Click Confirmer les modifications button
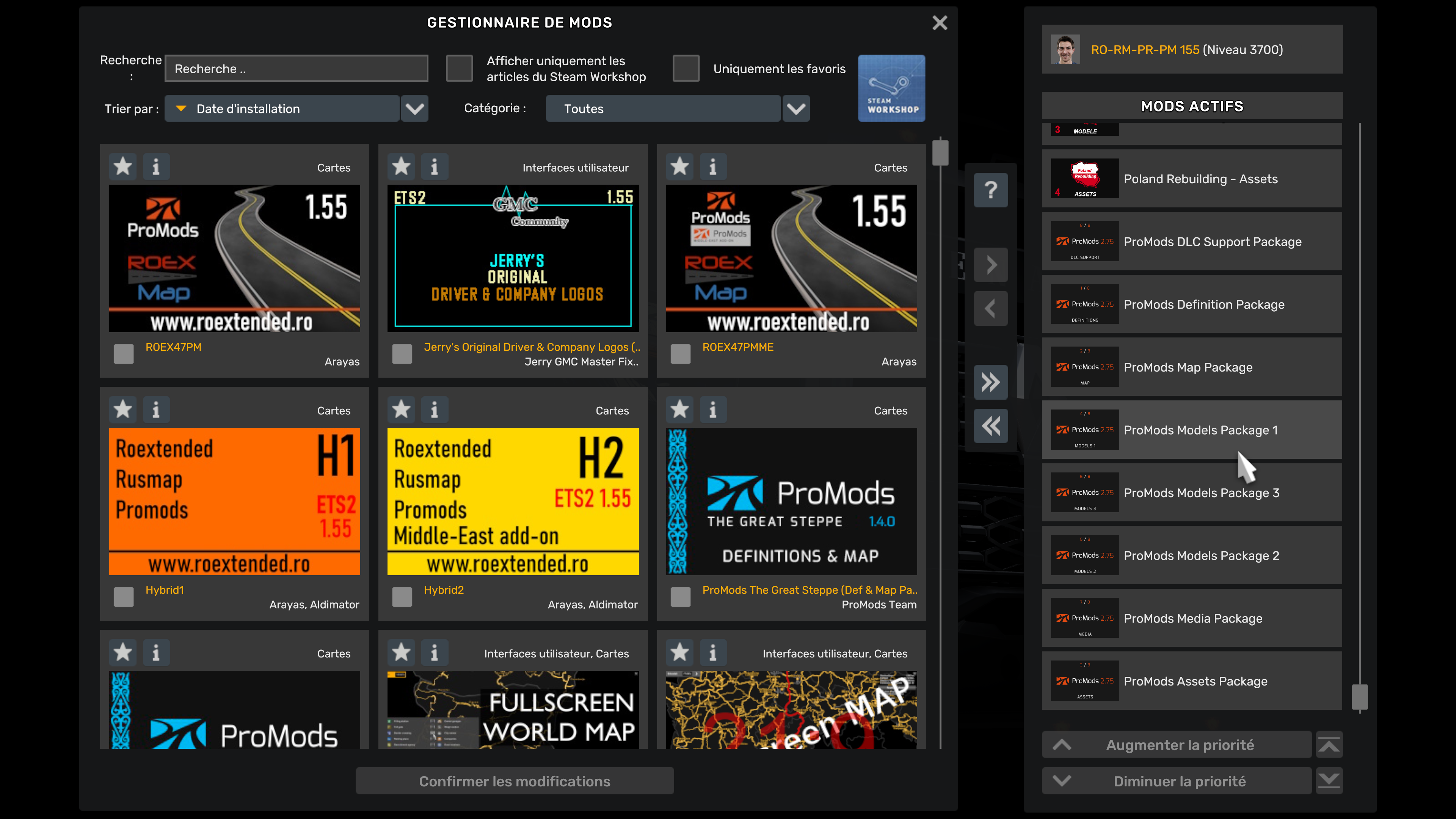1456x819 pixels. coord(515,781)
